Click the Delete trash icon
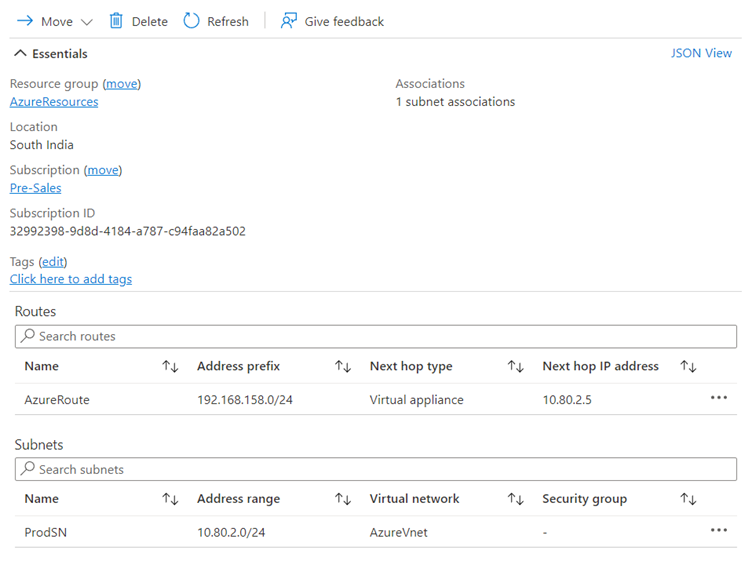 (116, 21)
